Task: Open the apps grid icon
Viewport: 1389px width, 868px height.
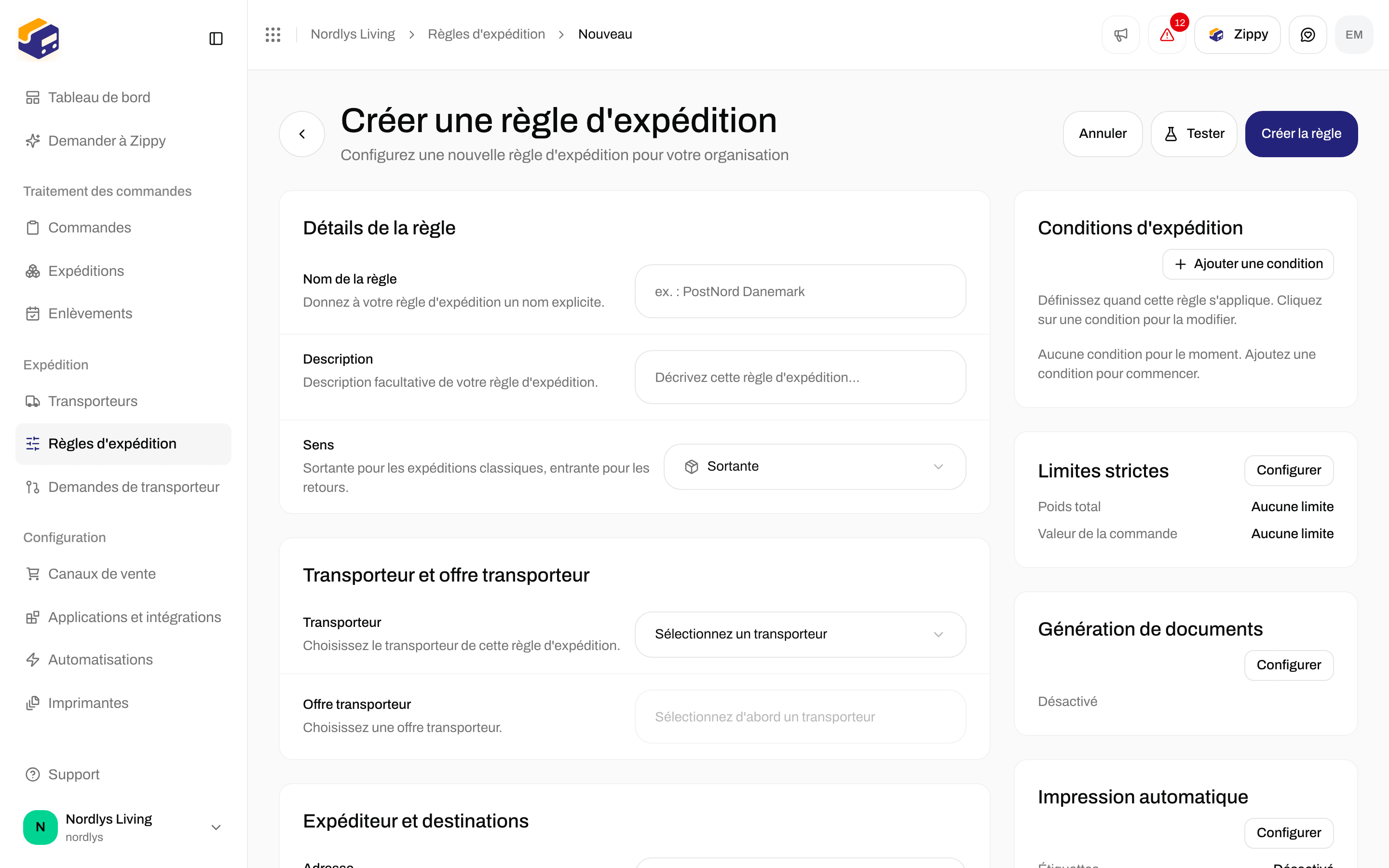Action: [273, 34]
